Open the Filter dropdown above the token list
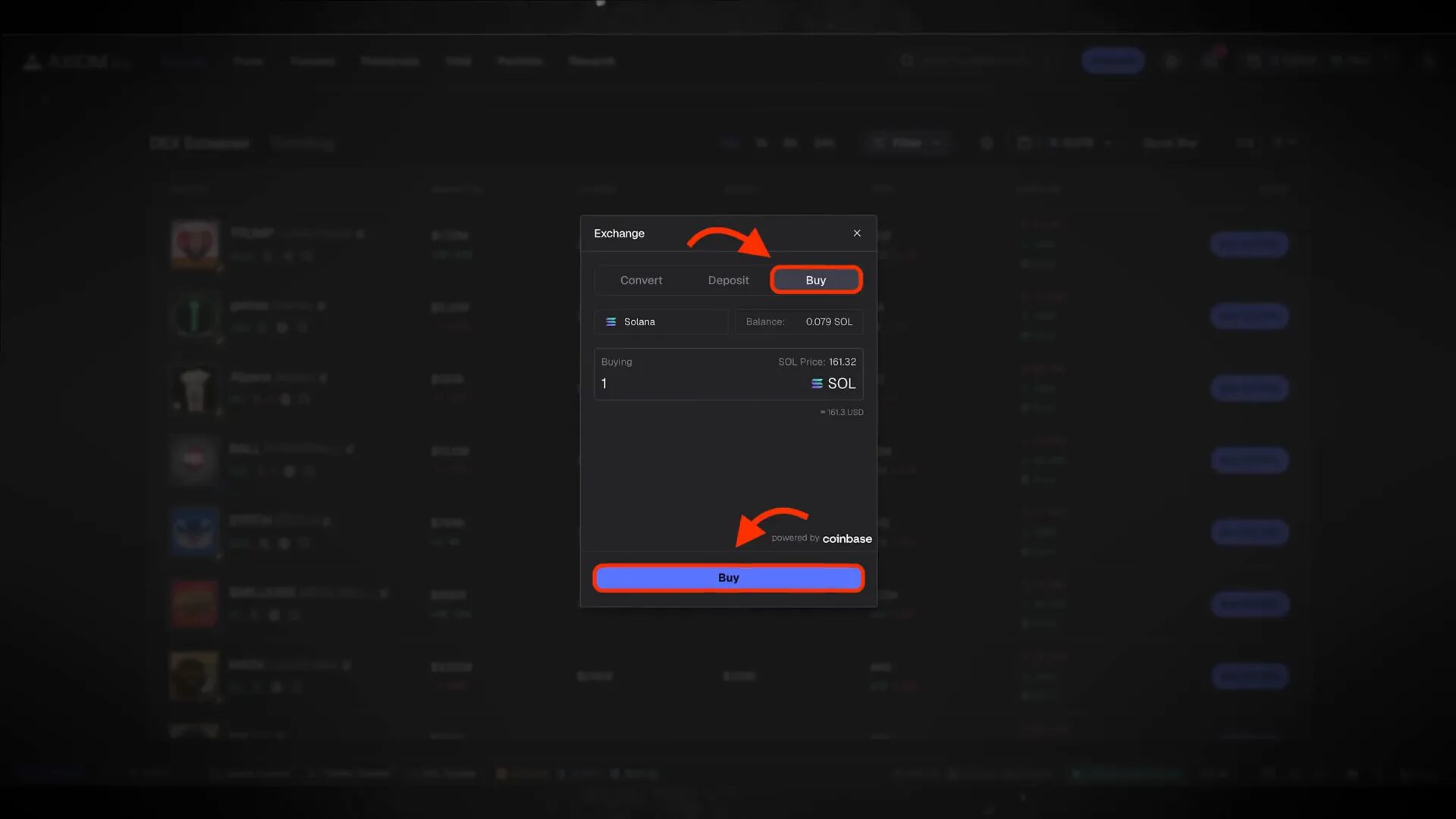This screenshot has height=819, width=1456. tap(908, 143)
